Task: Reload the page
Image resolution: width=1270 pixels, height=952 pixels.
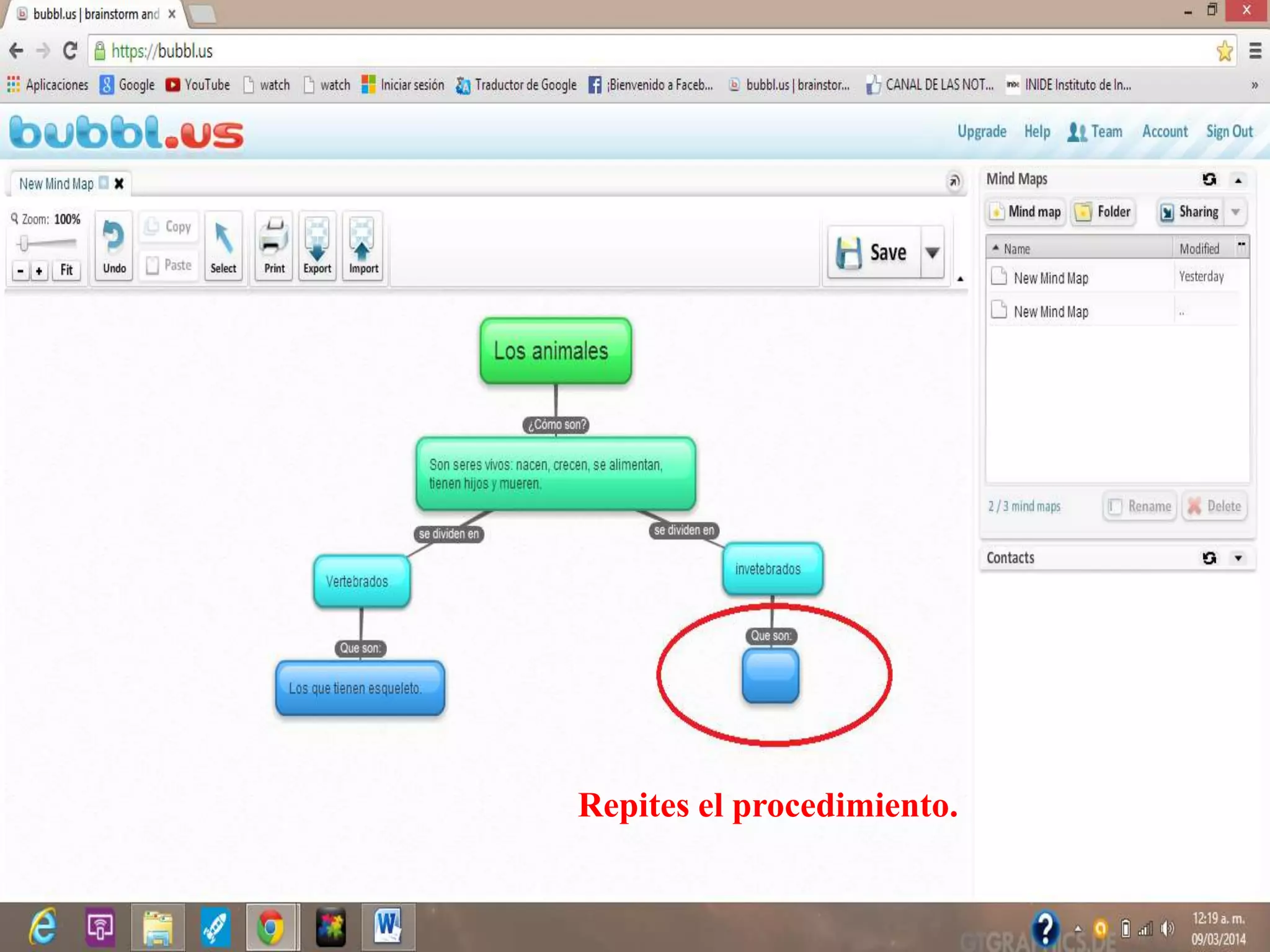Action: 70,51
